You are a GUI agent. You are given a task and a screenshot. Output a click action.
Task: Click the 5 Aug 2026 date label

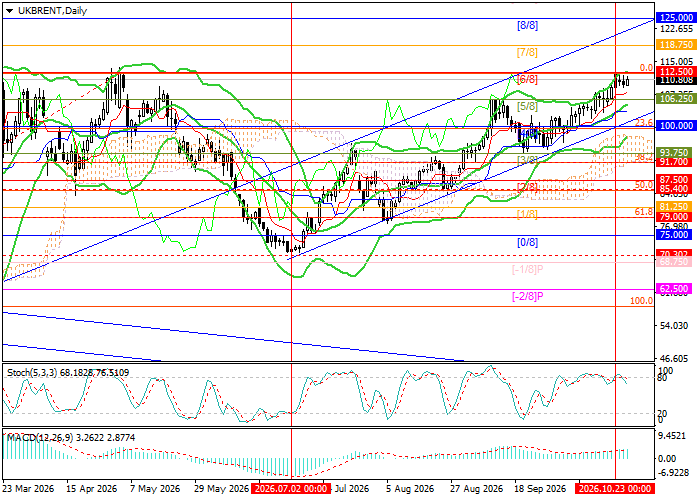click(x=410, y=489)
